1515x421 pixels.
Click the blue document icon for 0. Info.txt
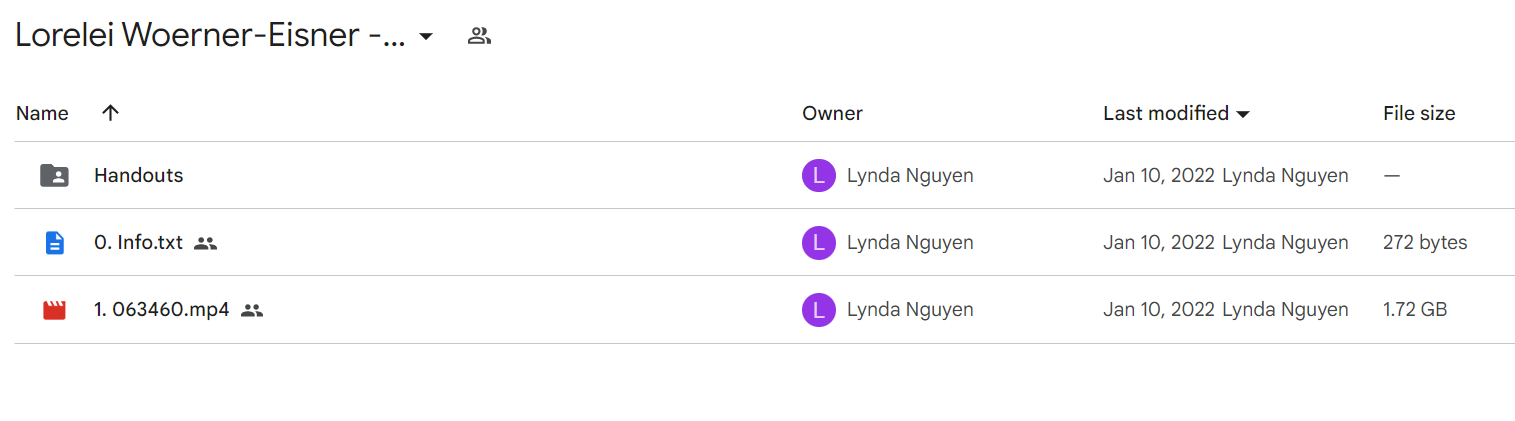tap(54, 243)
